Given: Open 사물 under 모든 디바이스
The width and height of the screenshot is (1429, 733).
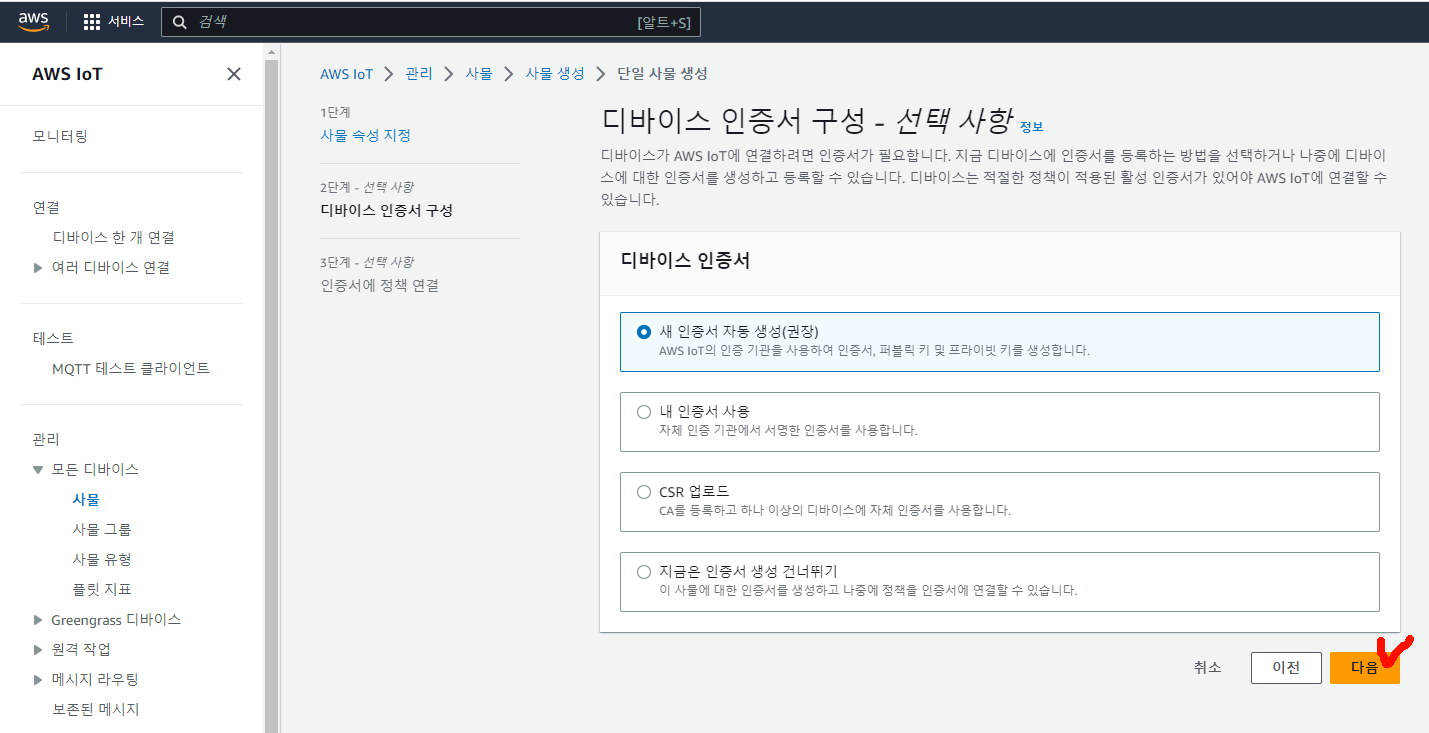Looking at the screenshot, I should 86,499.
